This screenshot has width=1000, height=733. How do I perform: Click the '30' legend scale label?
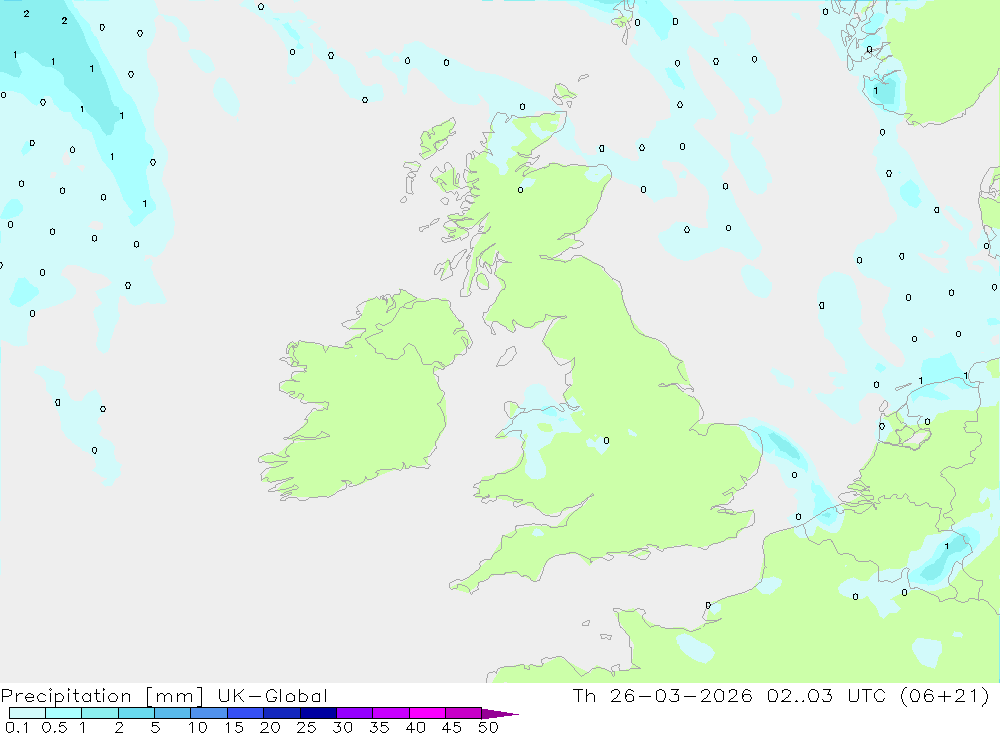[342, 727]
